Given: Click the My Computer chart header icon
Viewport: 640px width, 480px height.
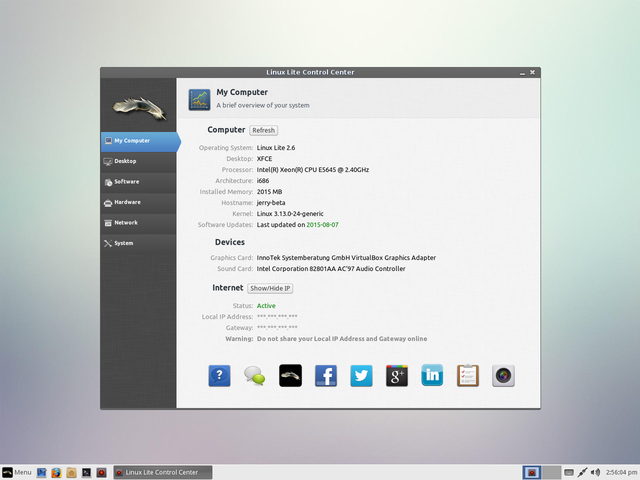Looking at the screenshot, I should pos(200,100).
